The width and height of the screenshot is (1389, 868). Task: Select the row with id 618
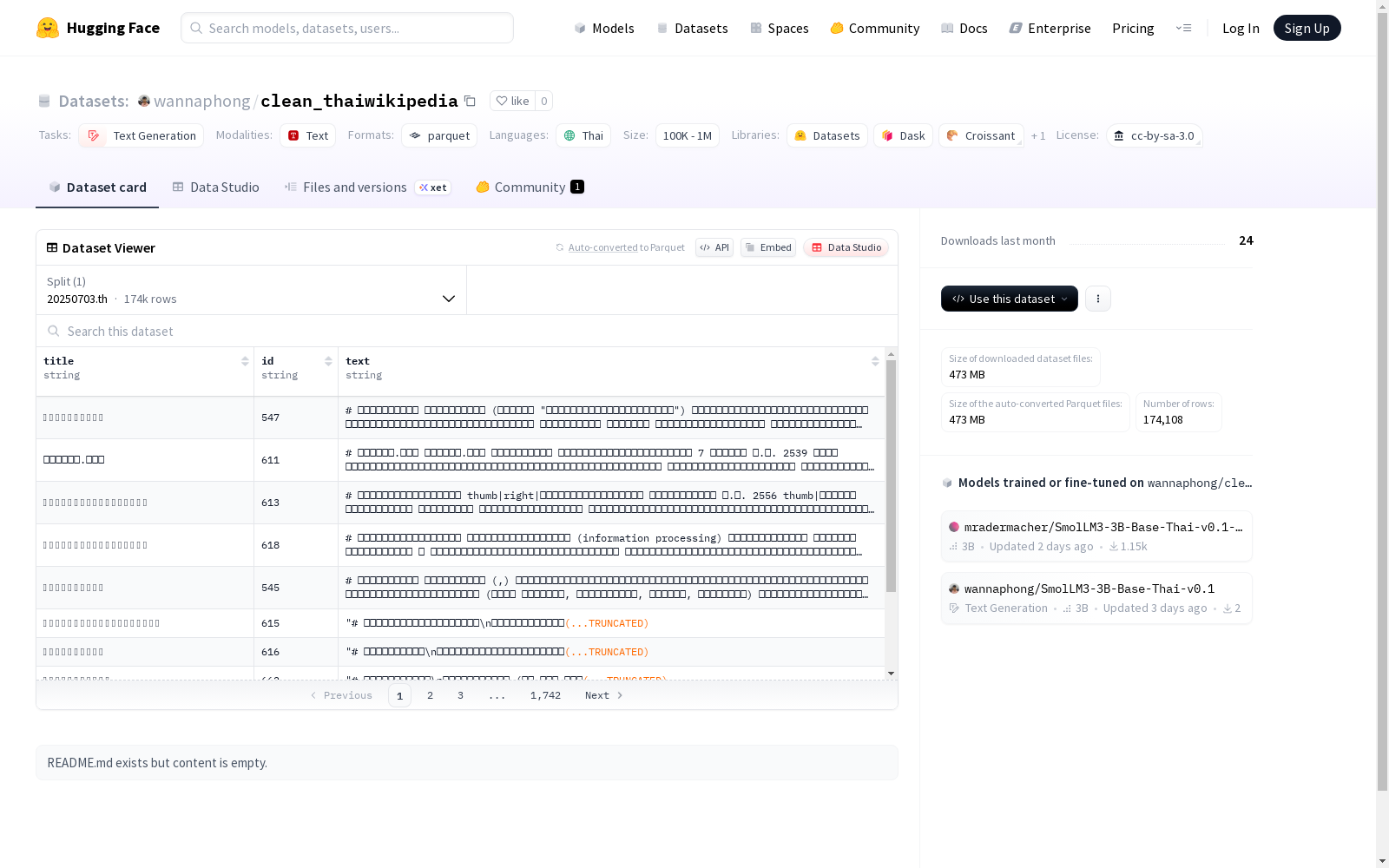tap(460, 545)
